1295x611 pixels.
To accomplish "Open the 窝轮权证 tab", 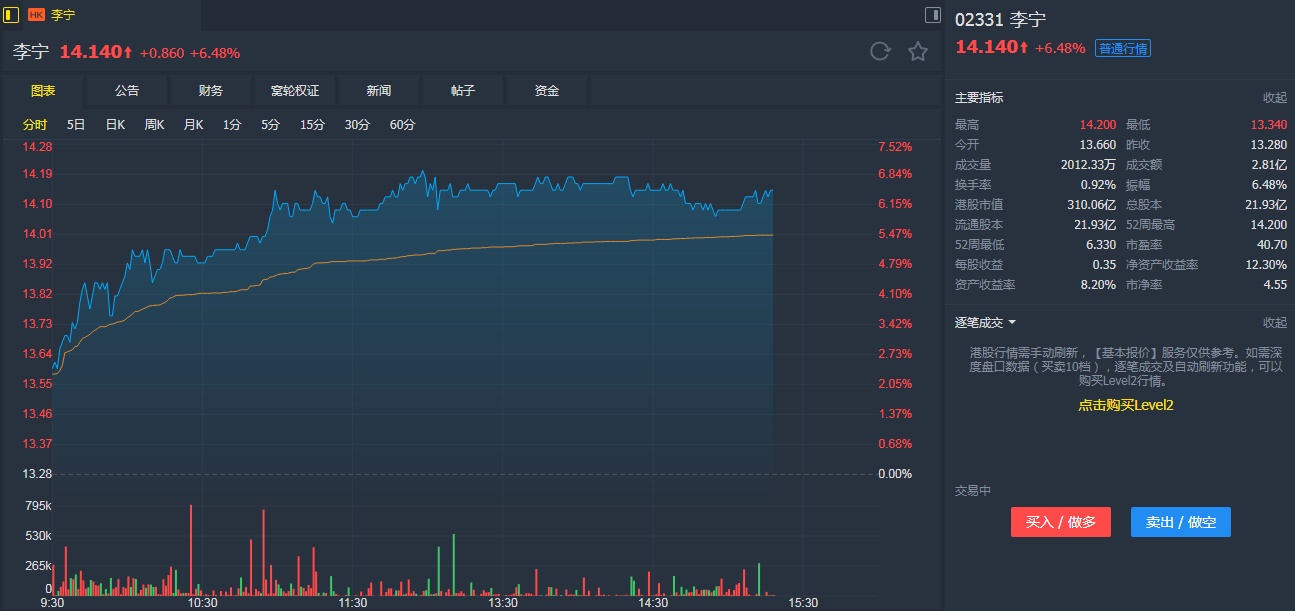I will click(295, 91).
